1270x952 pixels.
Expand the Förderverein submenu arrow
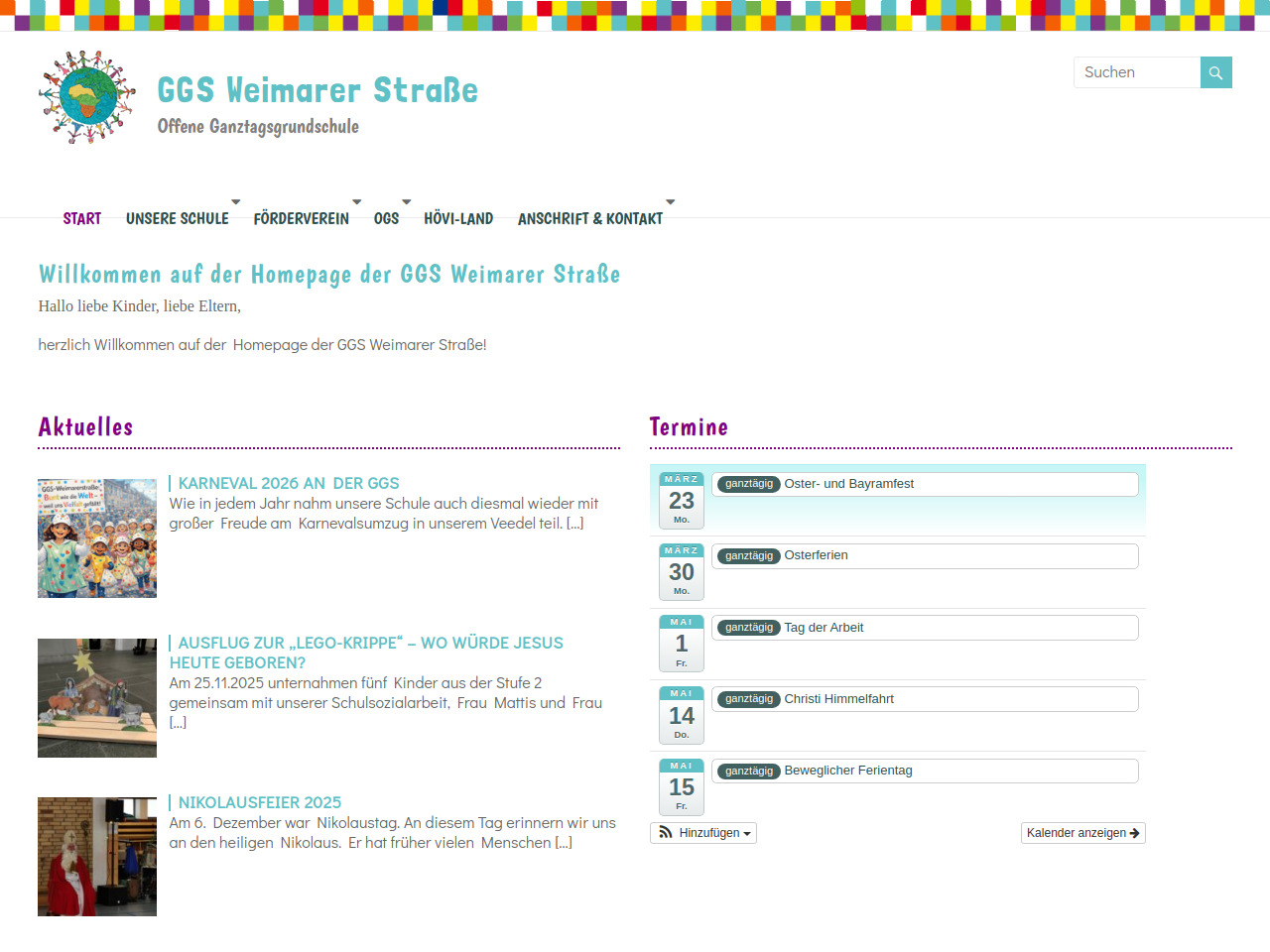[x=356, y=202]
